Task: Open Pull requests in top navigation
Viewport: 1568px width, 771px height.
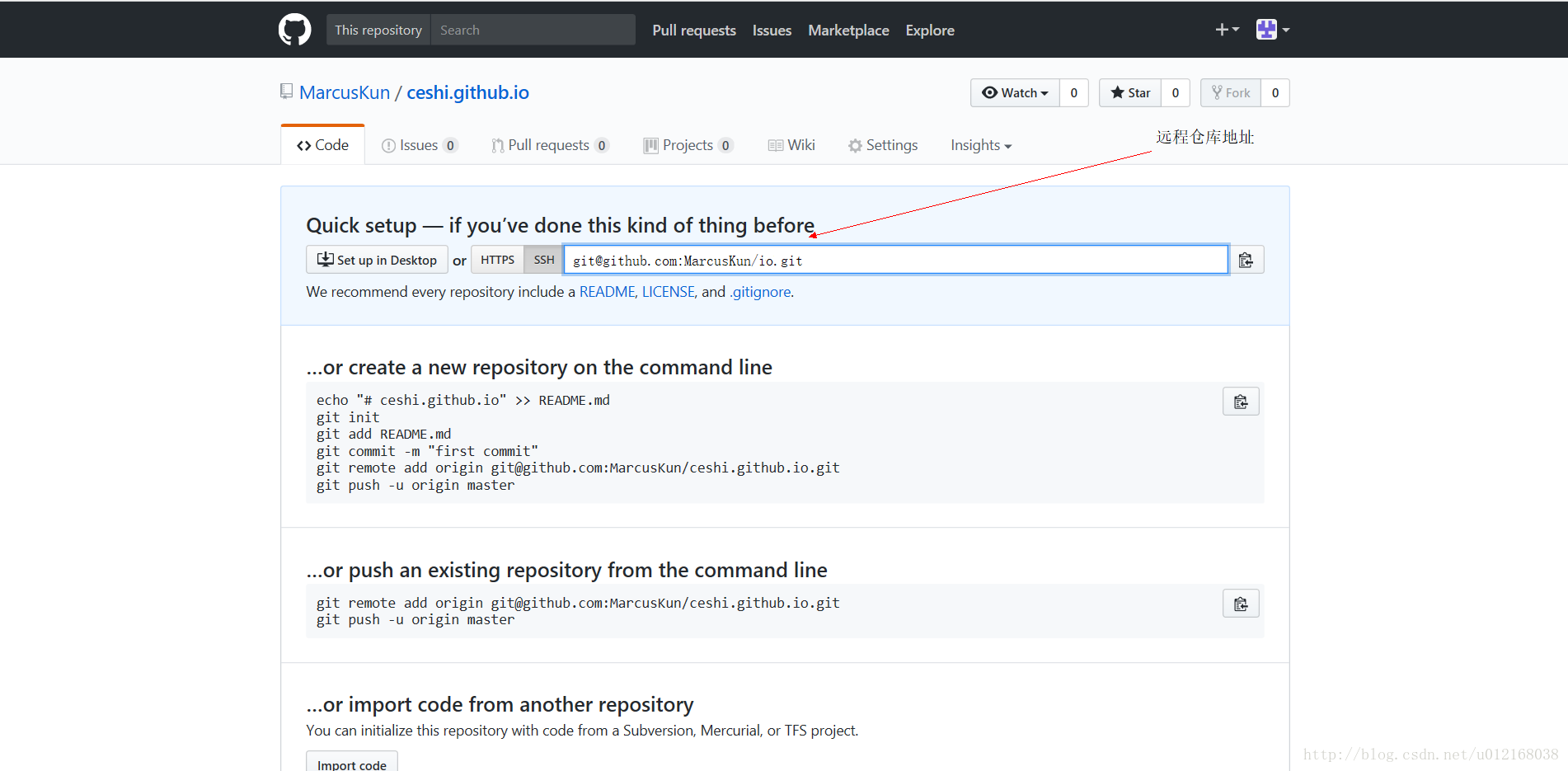Action: (x=694, y=31)
